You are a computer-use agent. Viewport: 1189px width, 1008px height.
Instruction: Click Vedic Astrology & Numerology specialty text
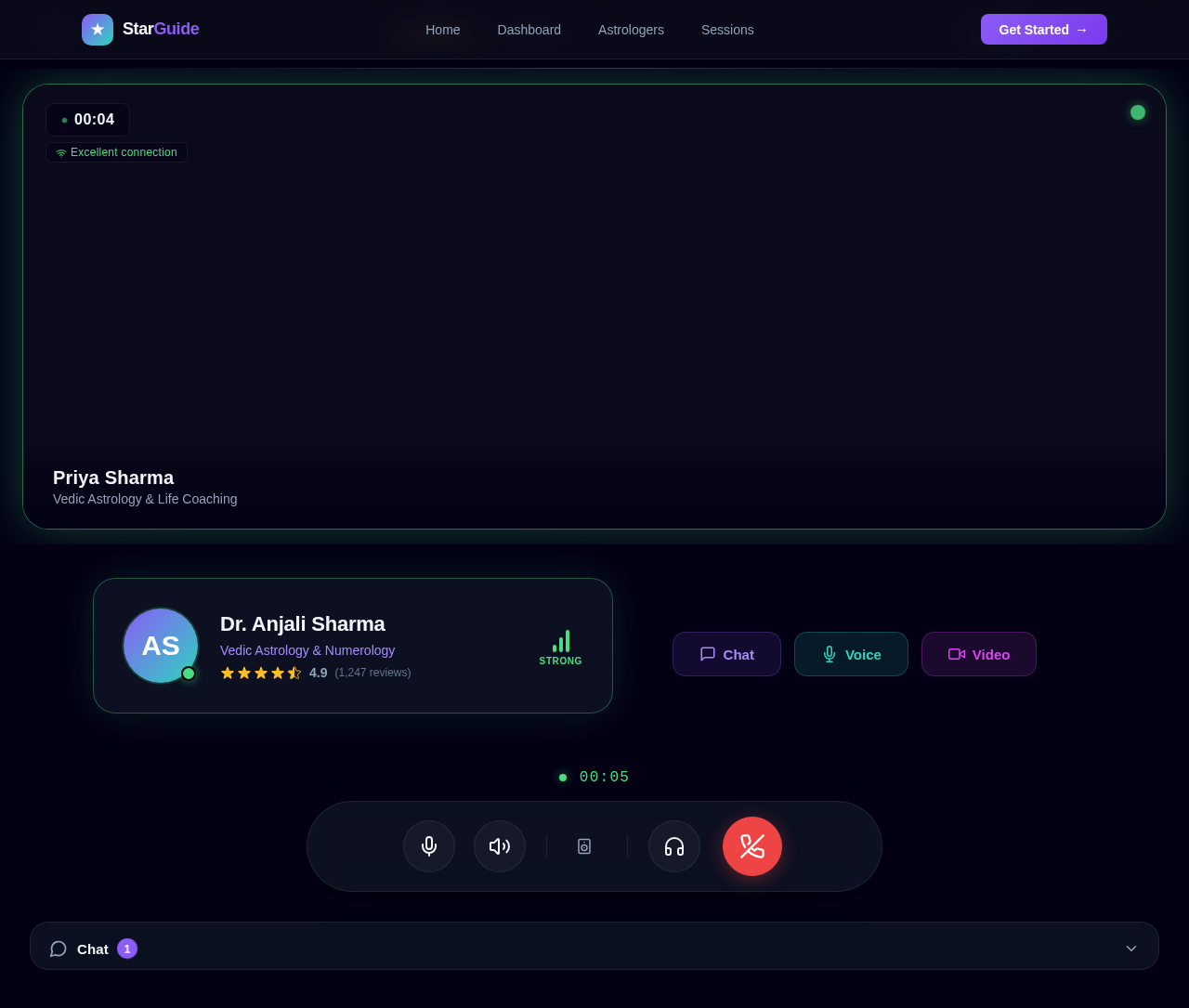click(x=307, y=650)
